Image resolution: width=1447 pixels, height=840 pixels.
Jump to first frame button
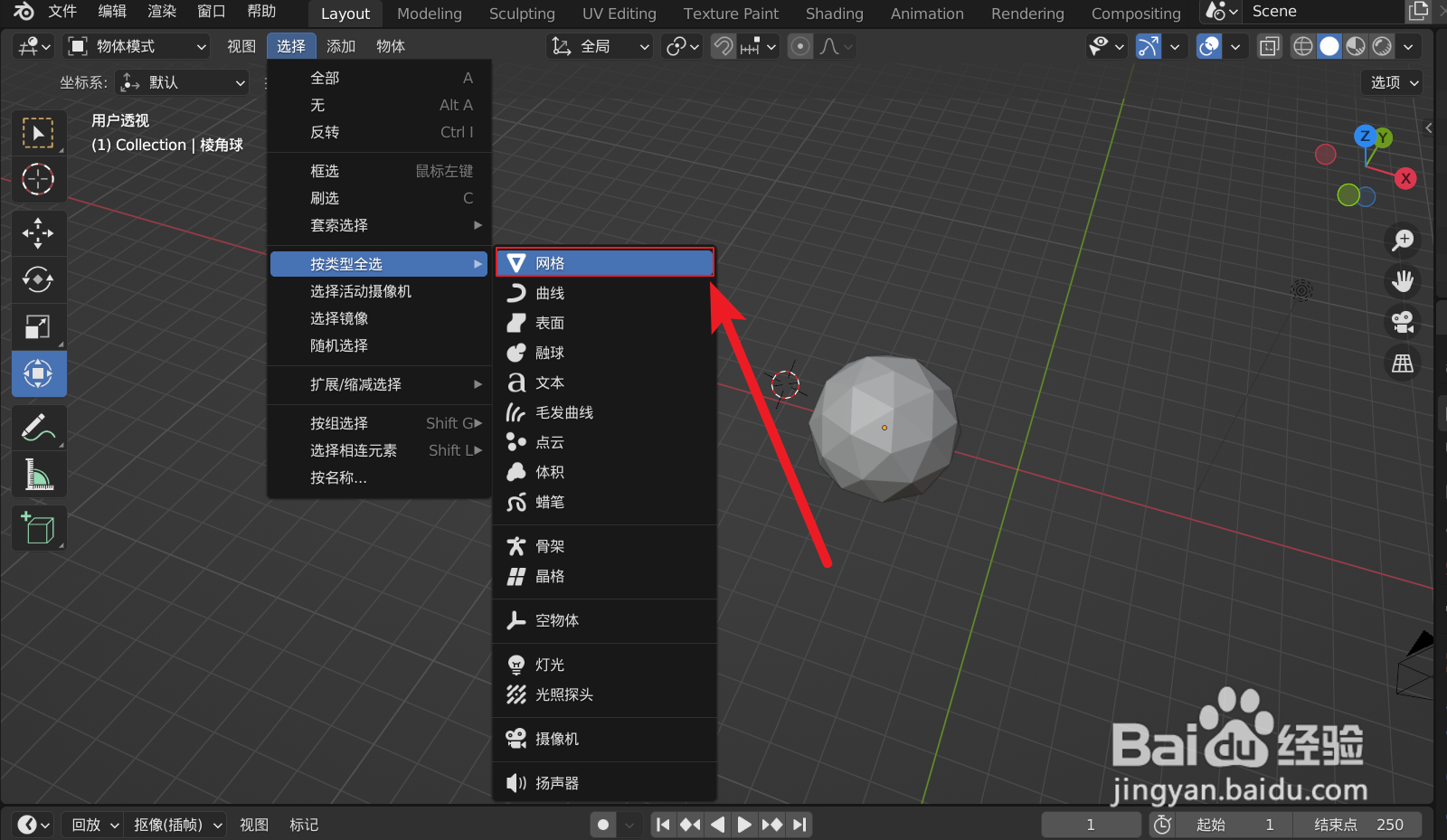[x=663, y=825]
